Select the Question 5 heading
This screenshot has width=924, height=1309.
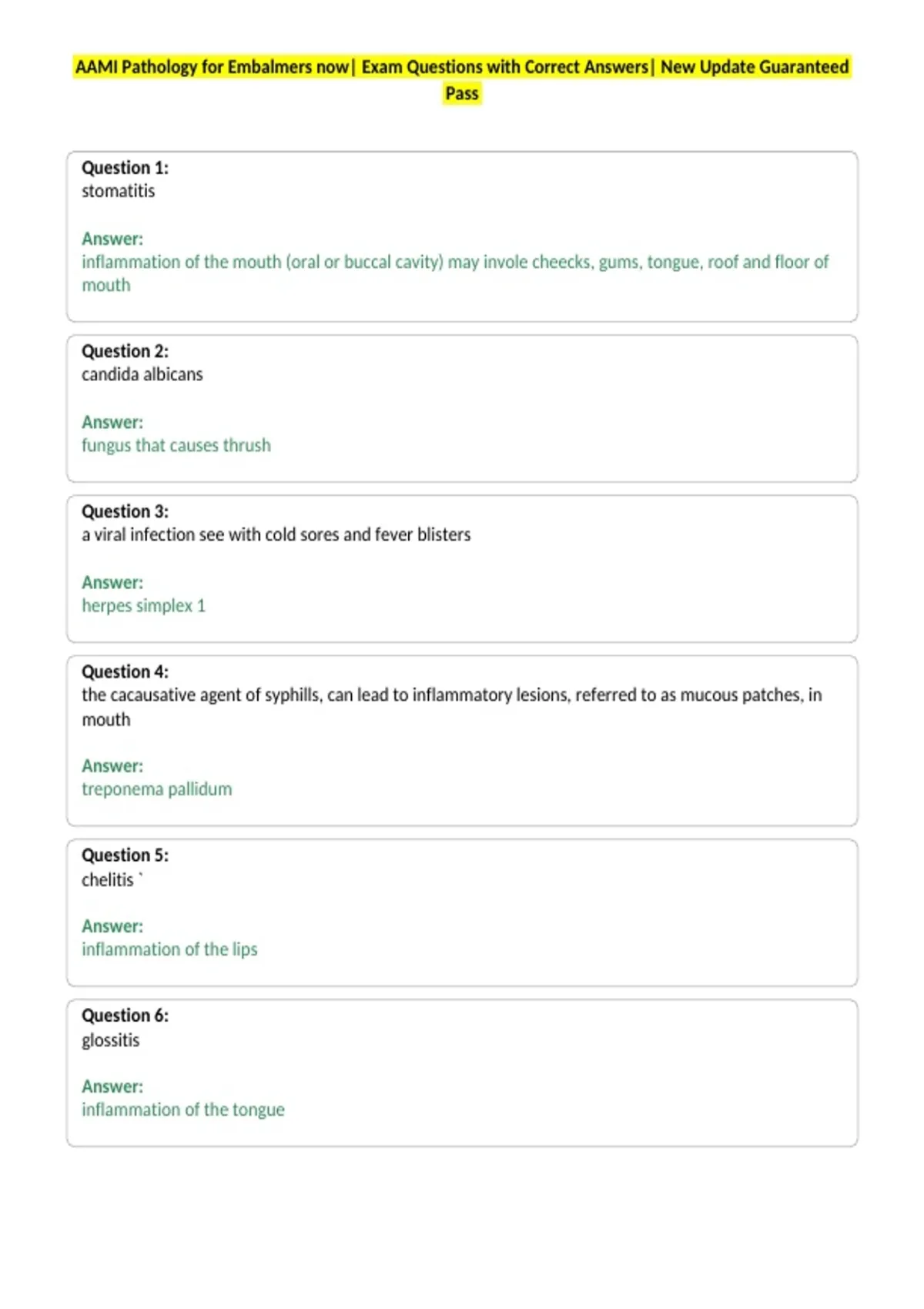point(125,855)
